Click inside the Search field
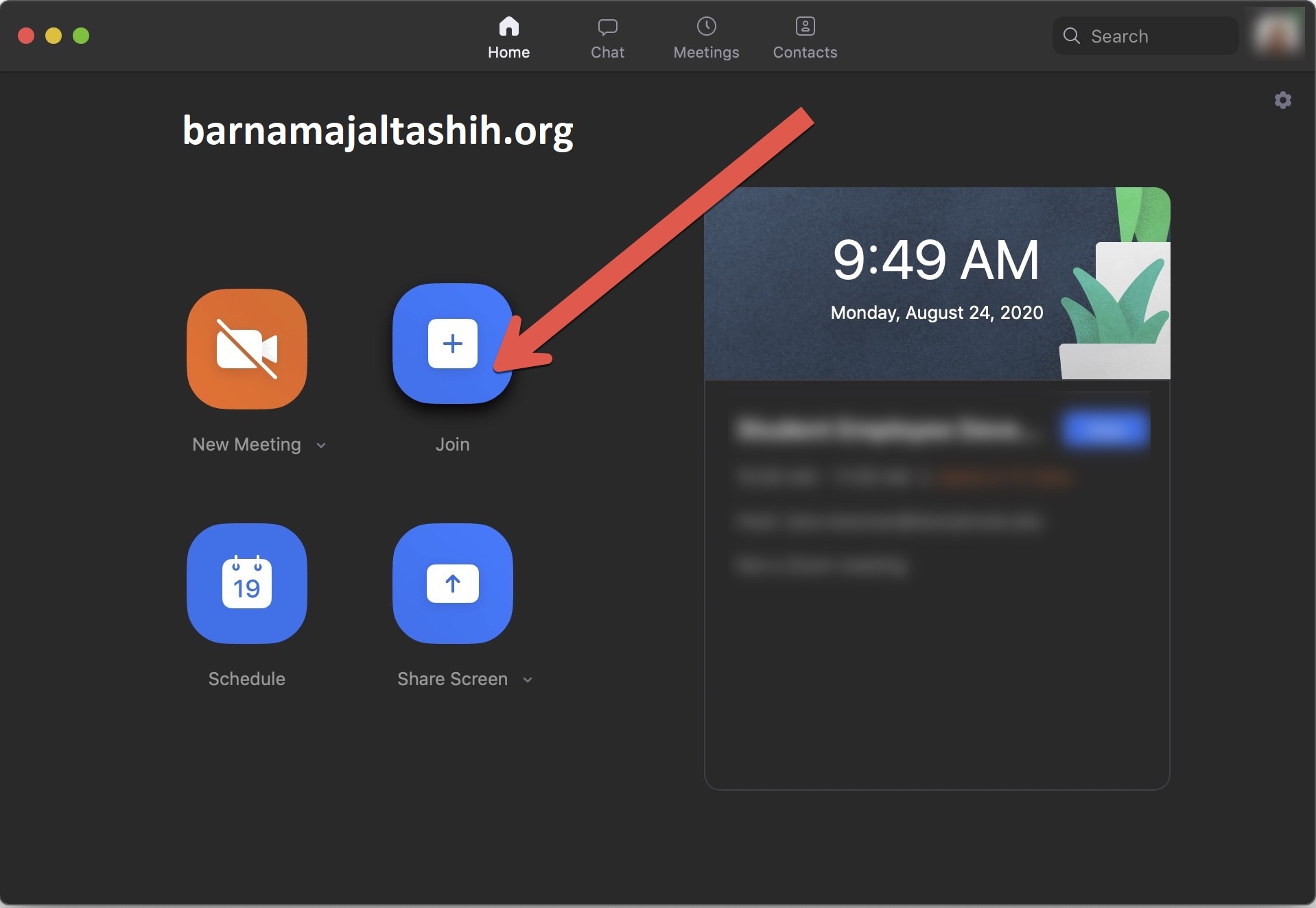 pos(1145,36)
